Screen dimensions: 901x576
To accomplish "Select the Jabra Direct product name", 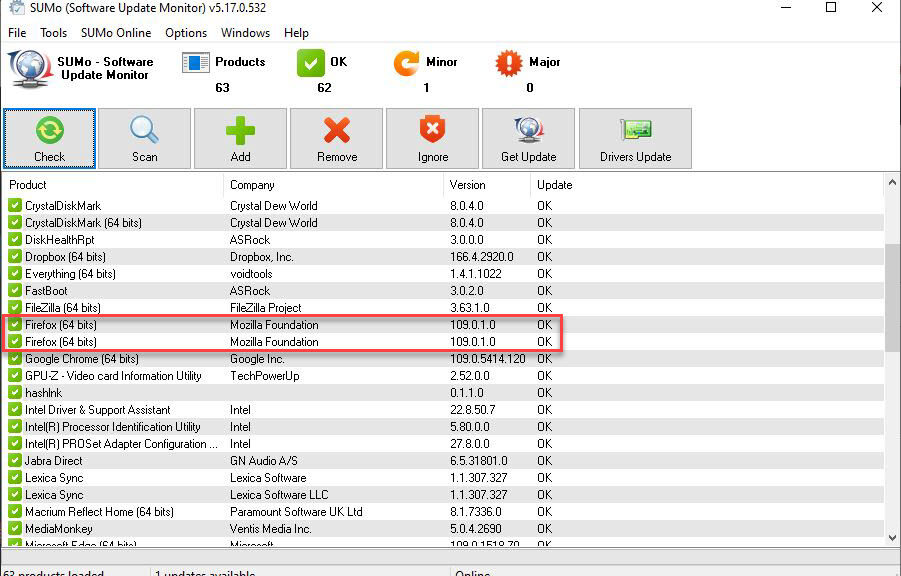I will (x=53, y=460).
